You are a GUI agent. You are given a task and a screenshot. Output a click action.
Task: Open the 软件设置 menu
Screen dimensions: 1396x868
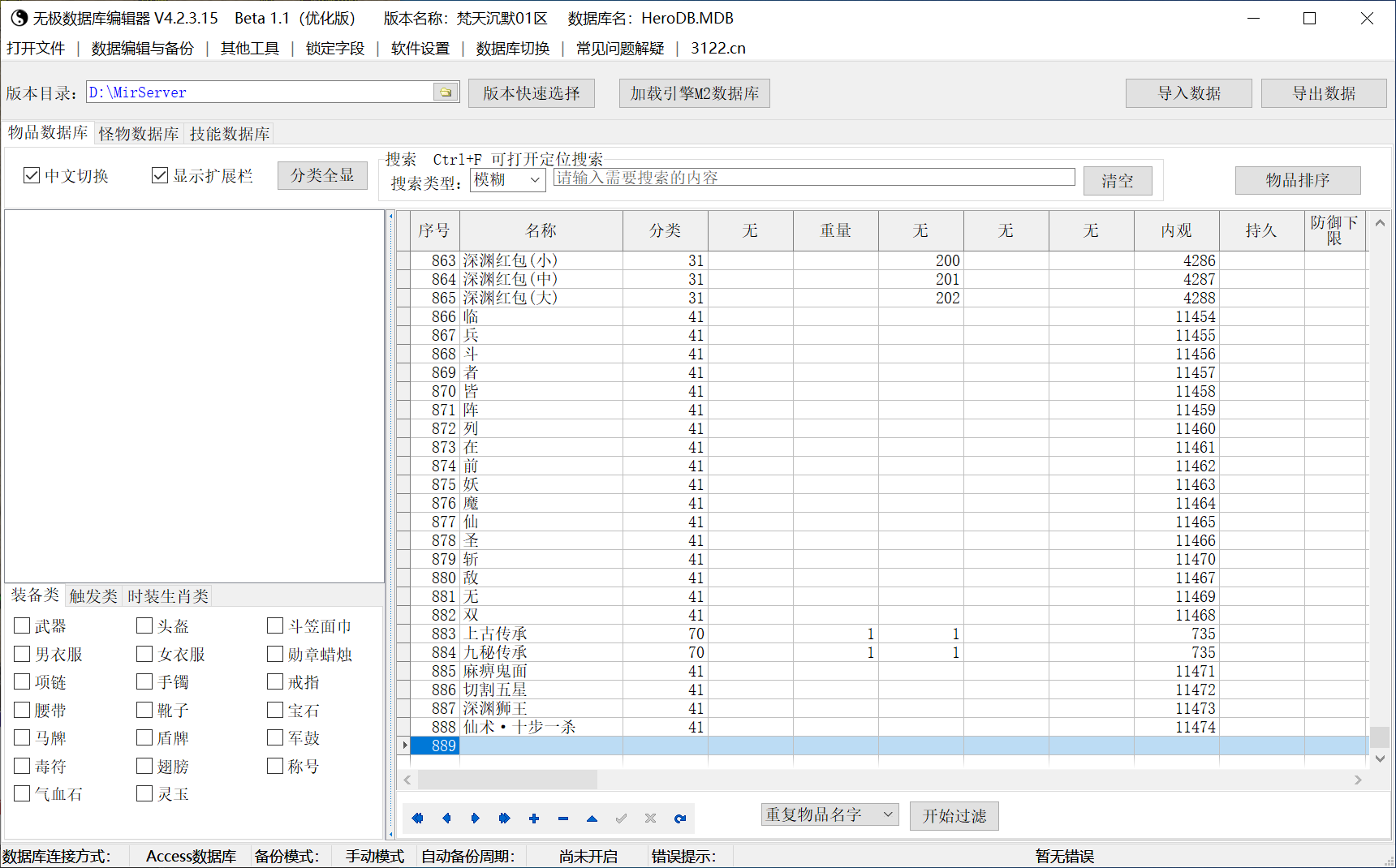click(x=420, y=49)
